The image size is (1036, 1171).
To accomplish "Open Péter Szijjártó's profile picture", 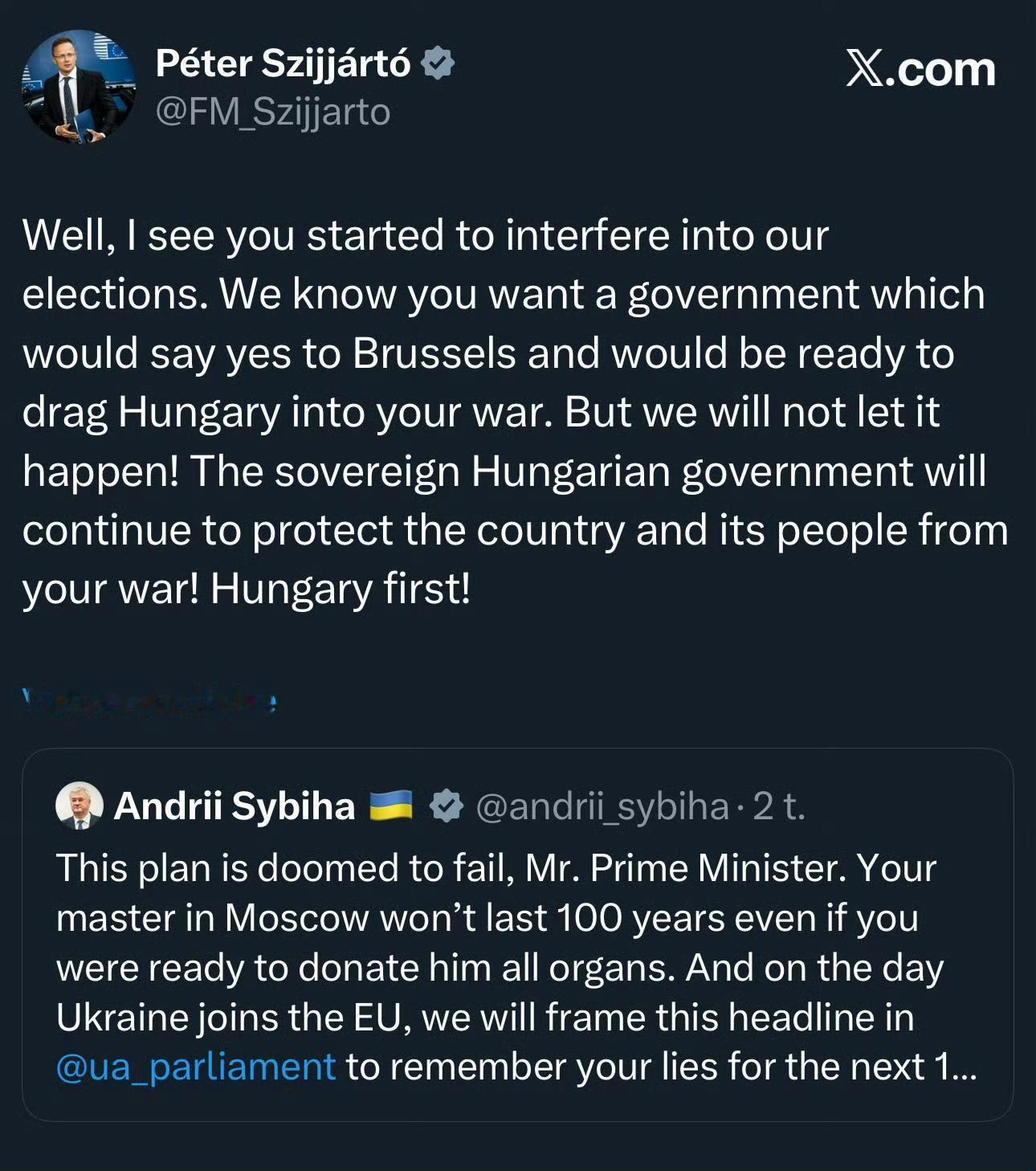I will pos(78,87).
